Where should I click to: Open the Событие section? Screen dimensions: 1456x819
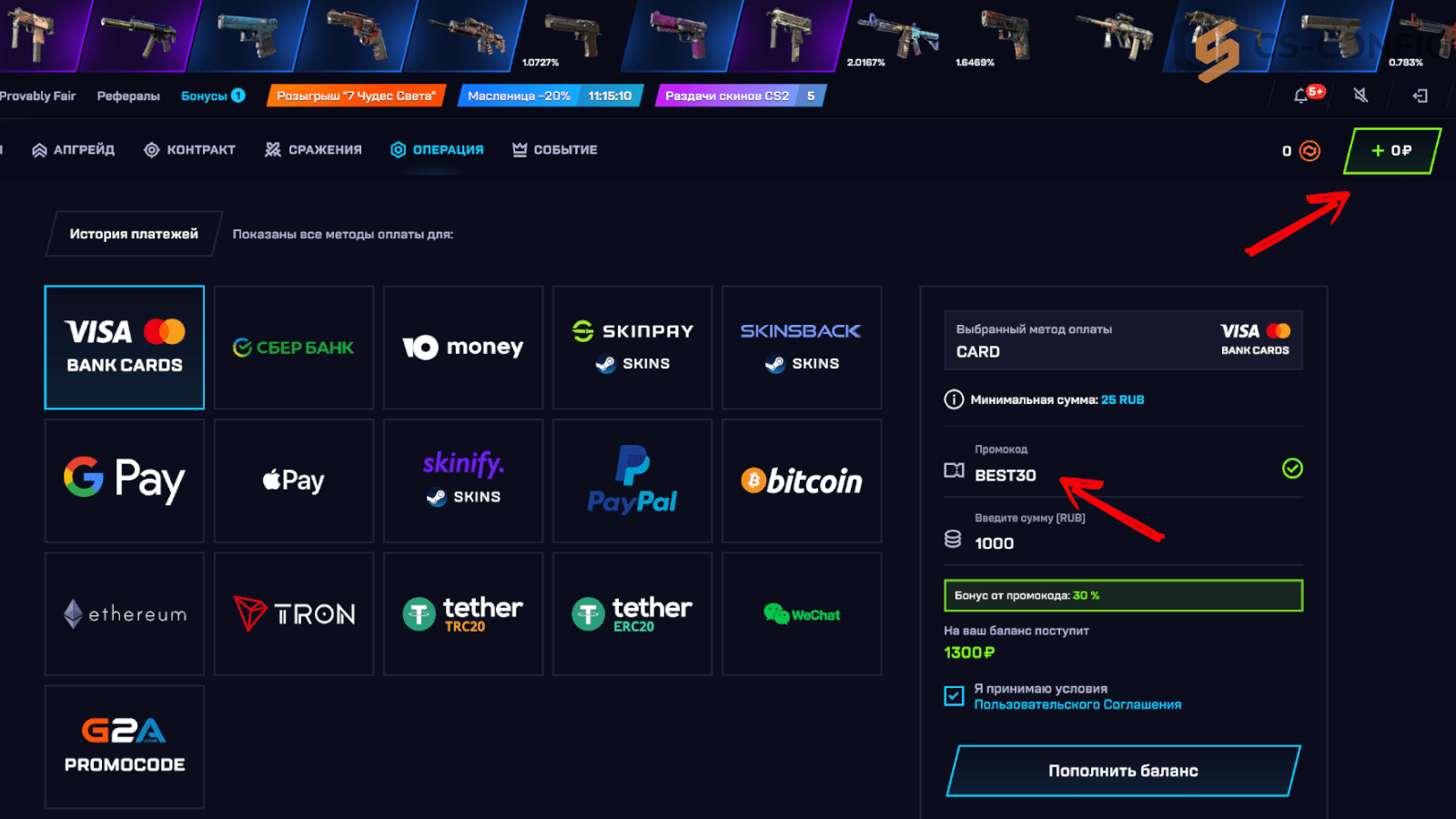554,150
